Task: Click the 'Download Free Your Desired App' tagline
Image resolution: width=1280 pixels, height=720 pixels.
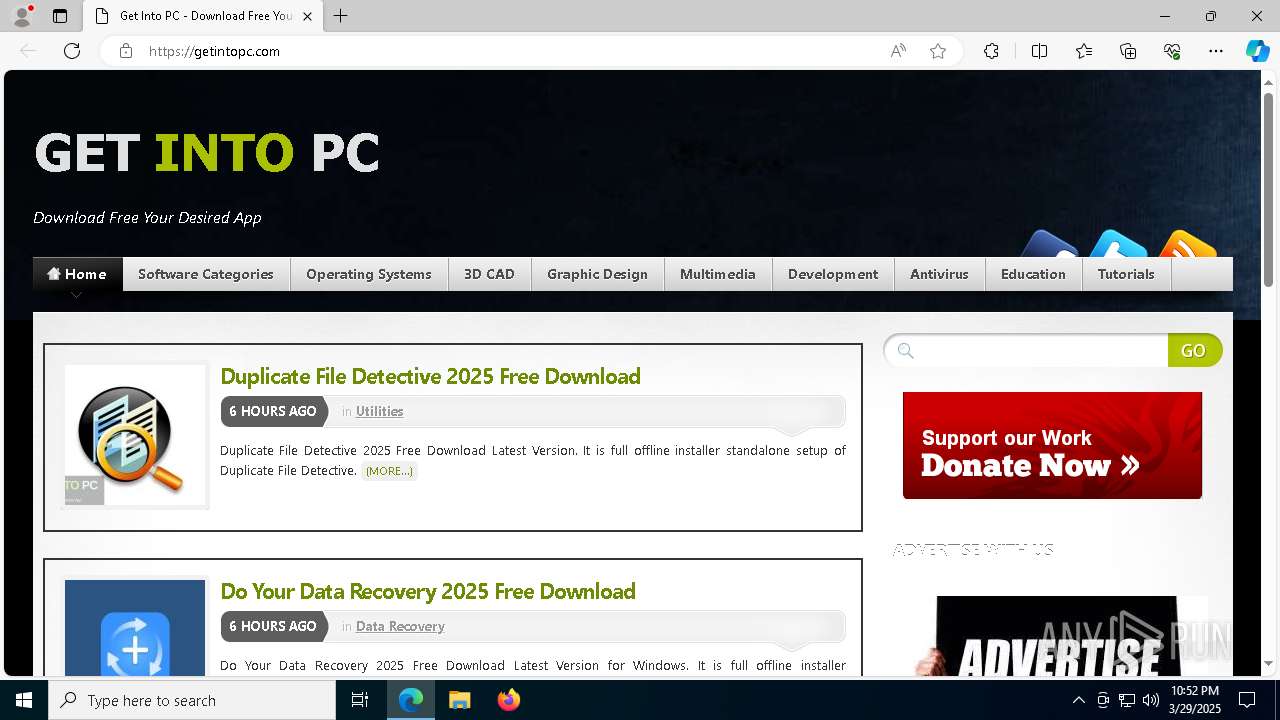Action: pyautogui.click(x=147, y=218)
